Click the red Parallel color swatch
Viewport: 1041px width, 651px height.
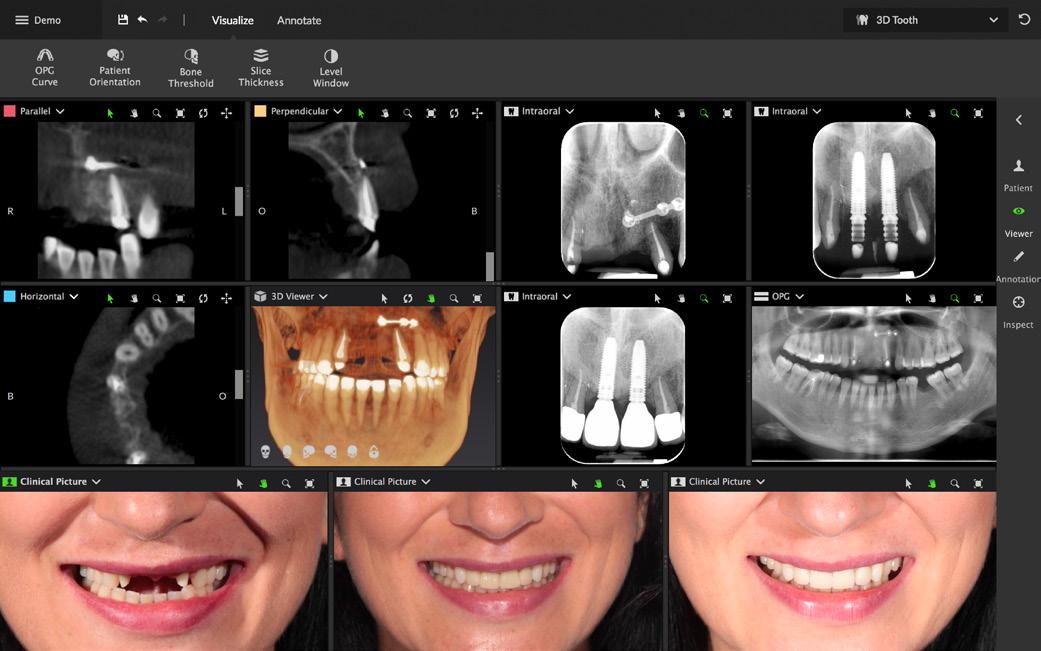pos(9,111)
